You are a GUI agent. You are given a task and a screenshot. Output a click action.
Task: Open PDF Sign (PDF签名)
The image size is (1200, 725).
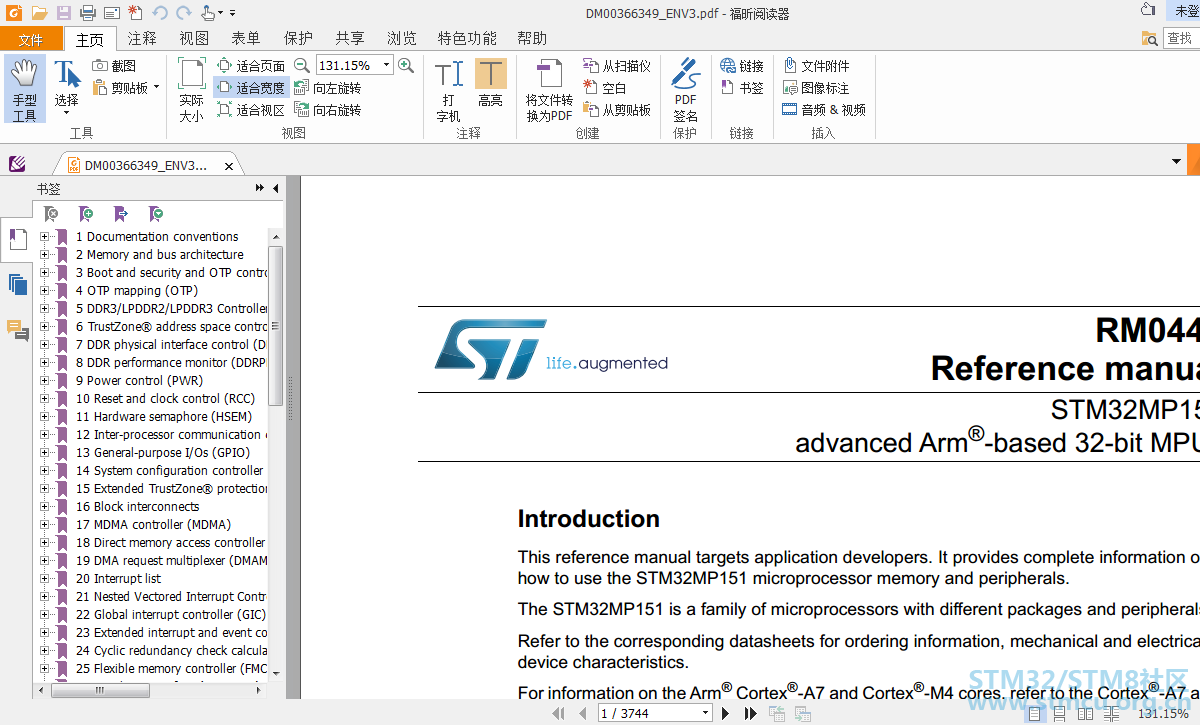coord(685,90)
